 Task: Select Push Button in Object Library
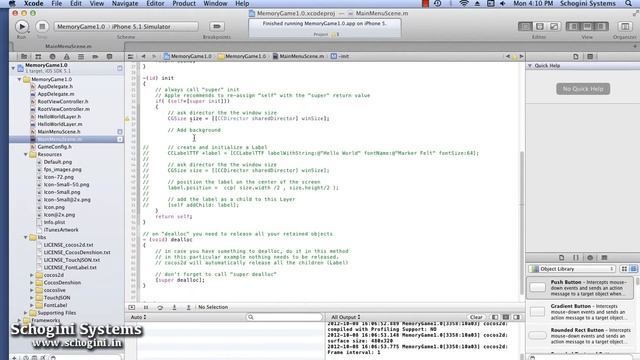580,288
